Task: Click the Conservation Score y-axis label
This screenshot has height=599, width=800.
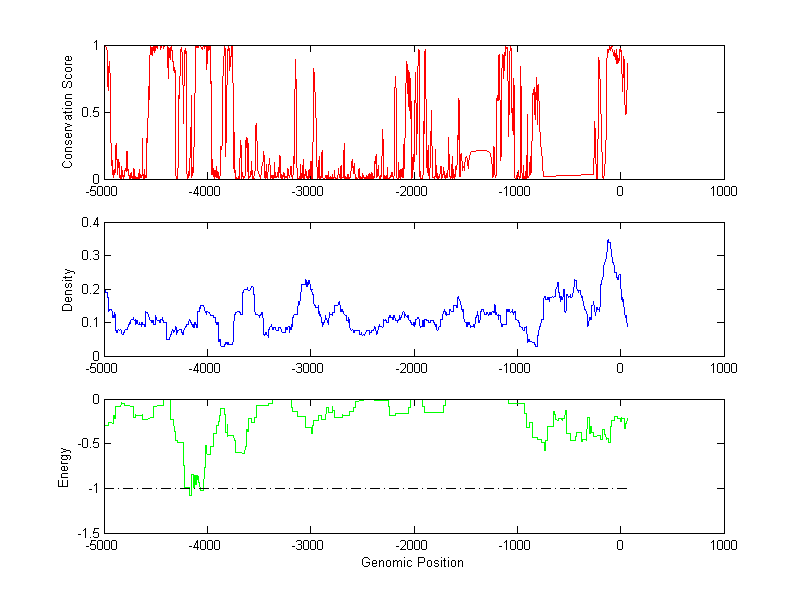Action: click(67, 112)
